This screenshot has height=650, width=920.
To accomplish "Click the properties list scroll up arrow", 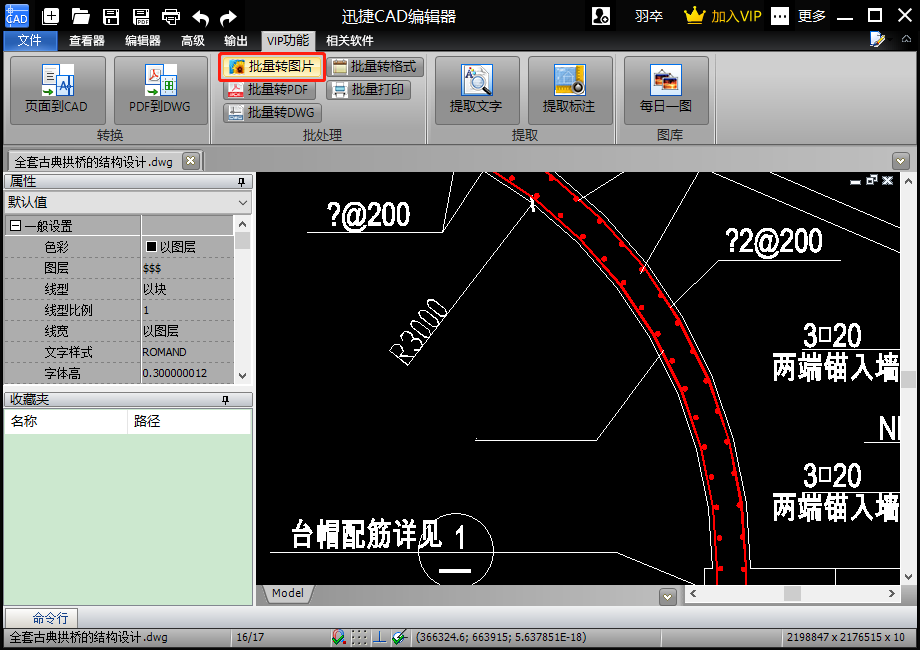I will (243, 224).
